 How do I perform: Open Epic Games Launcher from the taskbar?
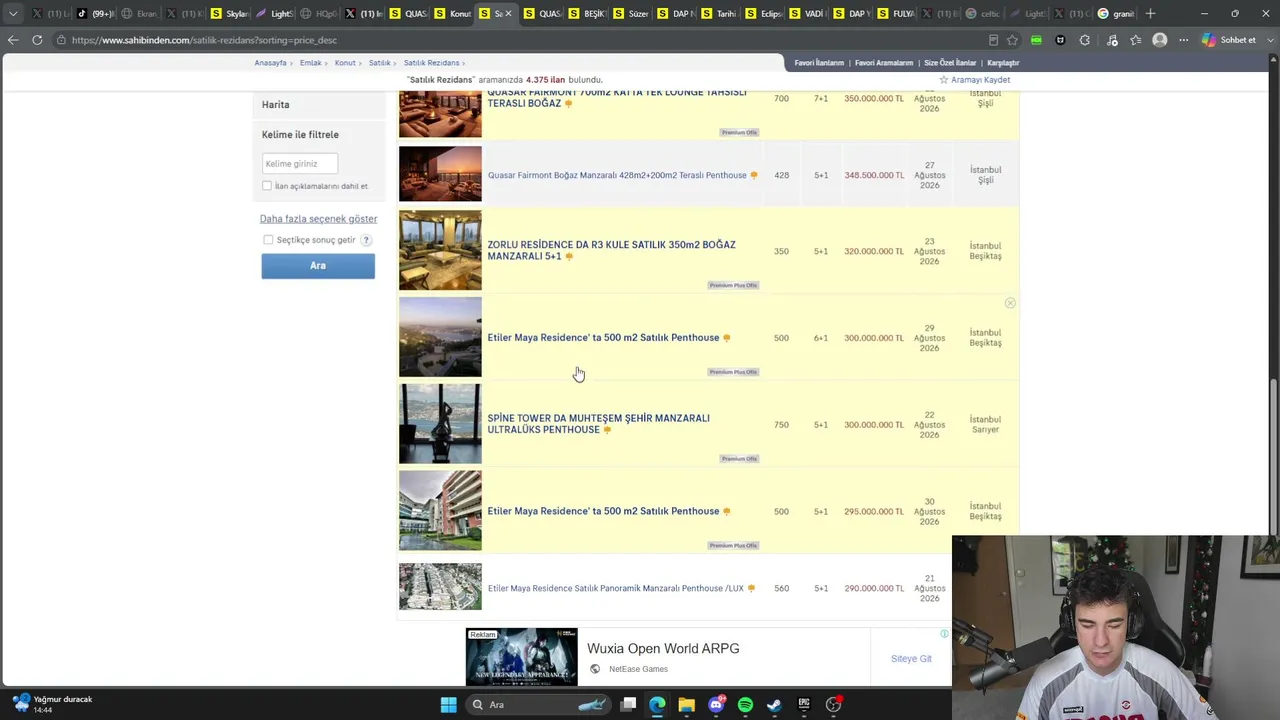point(804,705)
